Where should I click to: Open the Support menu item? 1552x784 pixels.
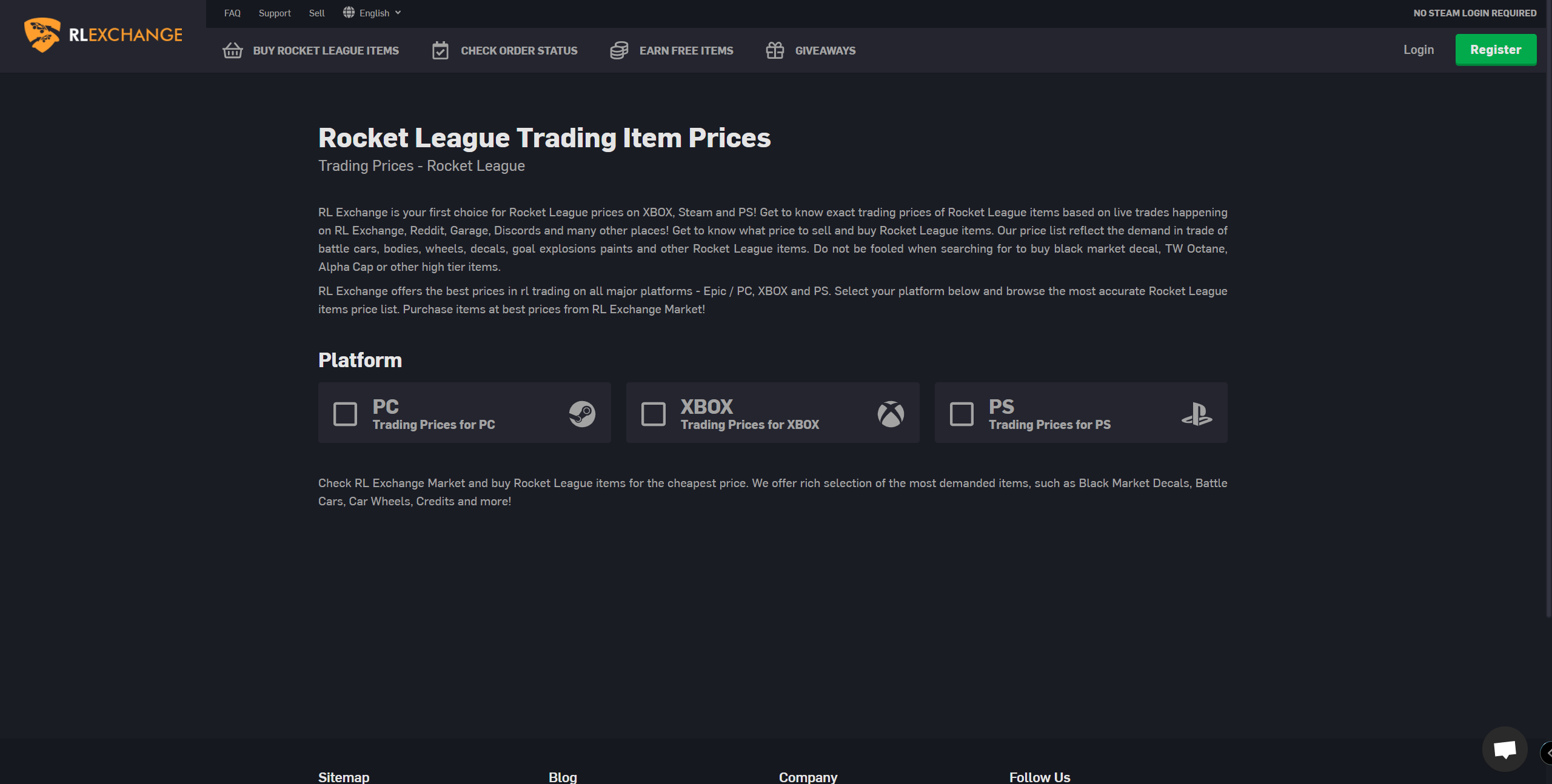[x=275, y=13]
